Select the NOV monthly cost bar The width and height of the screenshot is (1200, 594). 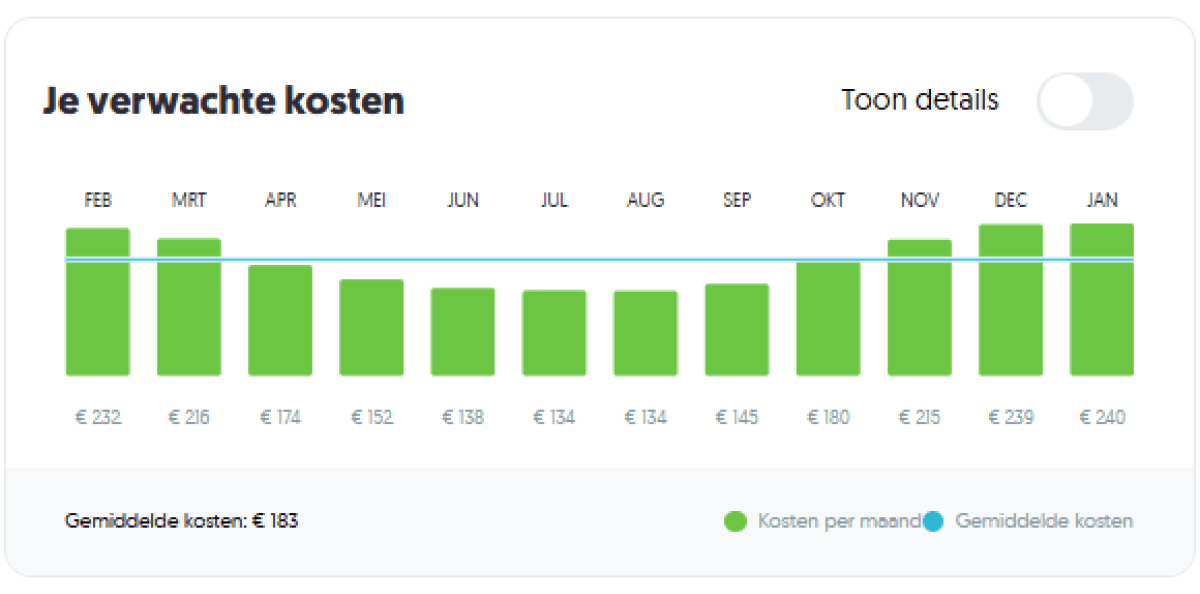(919, 308)
